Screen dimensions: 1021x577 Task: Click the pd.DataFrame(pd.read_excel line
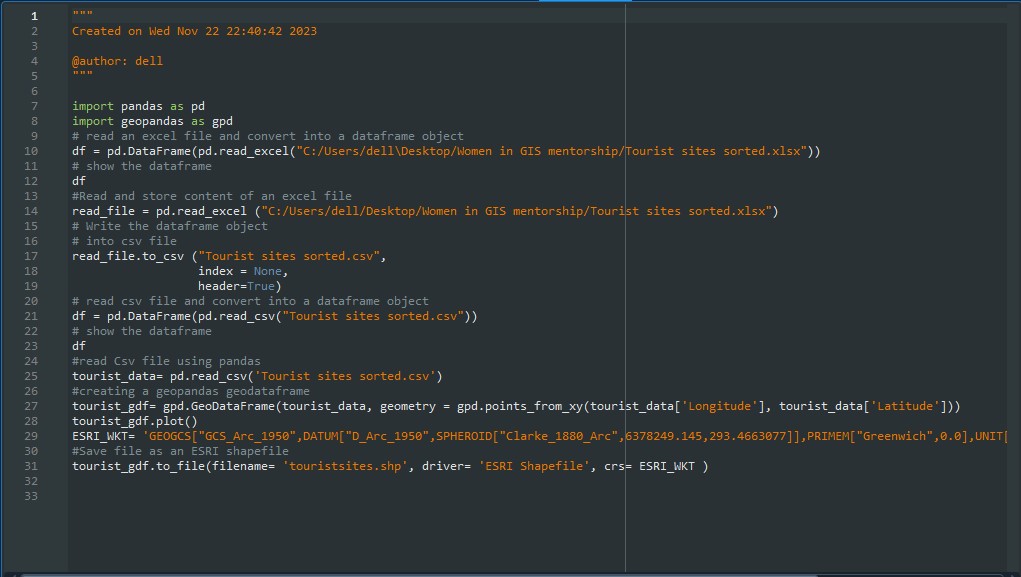[446, 151]
